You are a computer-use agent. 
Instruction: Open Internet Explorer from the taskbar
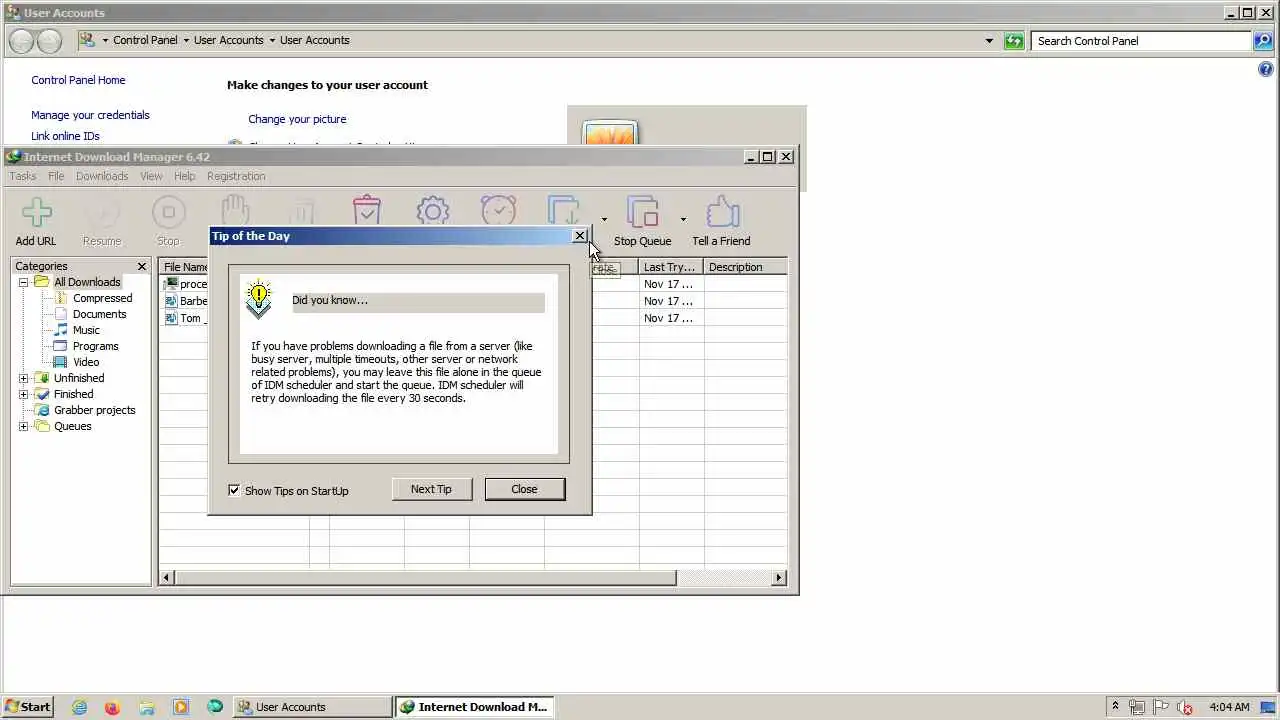79,707
